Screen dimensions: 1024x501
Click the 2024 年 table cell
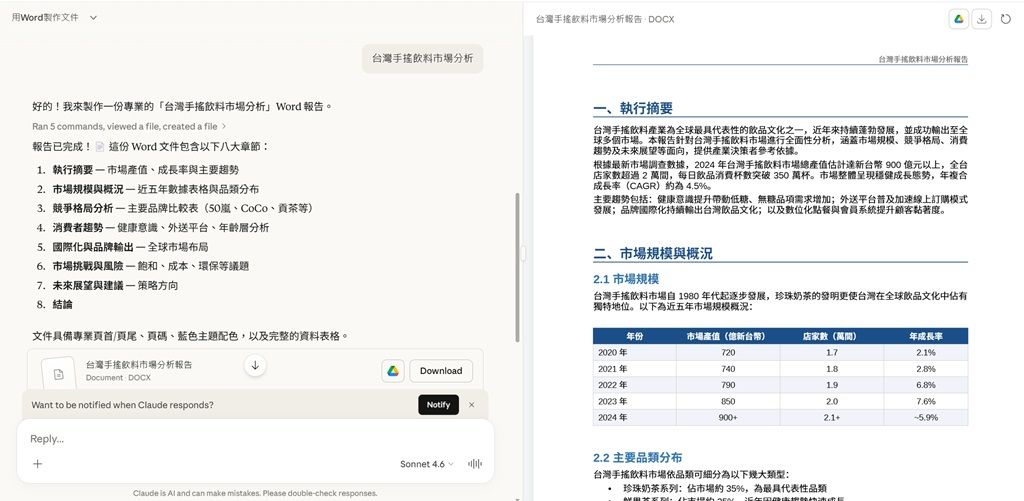coord(634,417)
